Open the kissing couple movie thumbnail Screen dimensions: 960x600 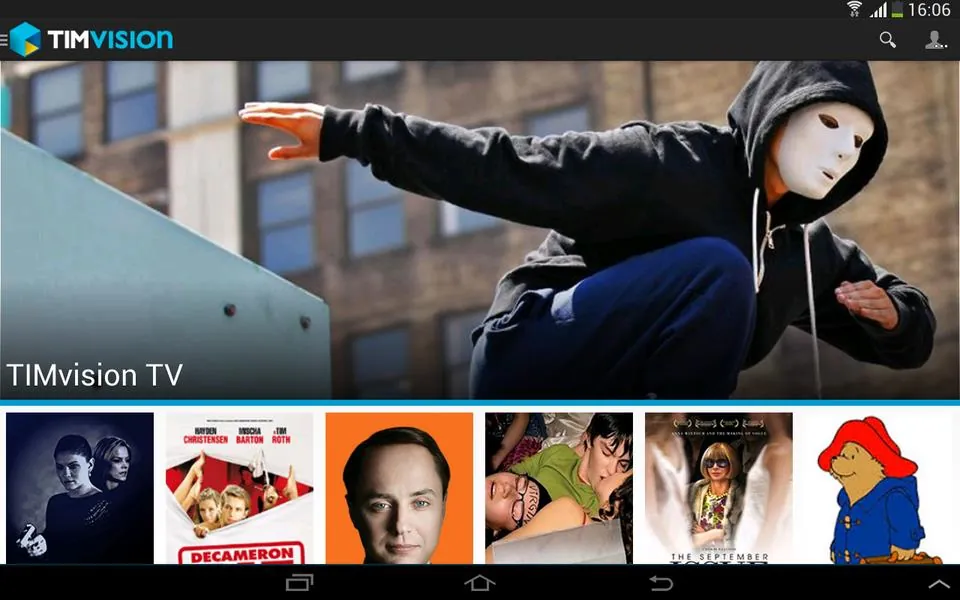(x=559, y=488)
